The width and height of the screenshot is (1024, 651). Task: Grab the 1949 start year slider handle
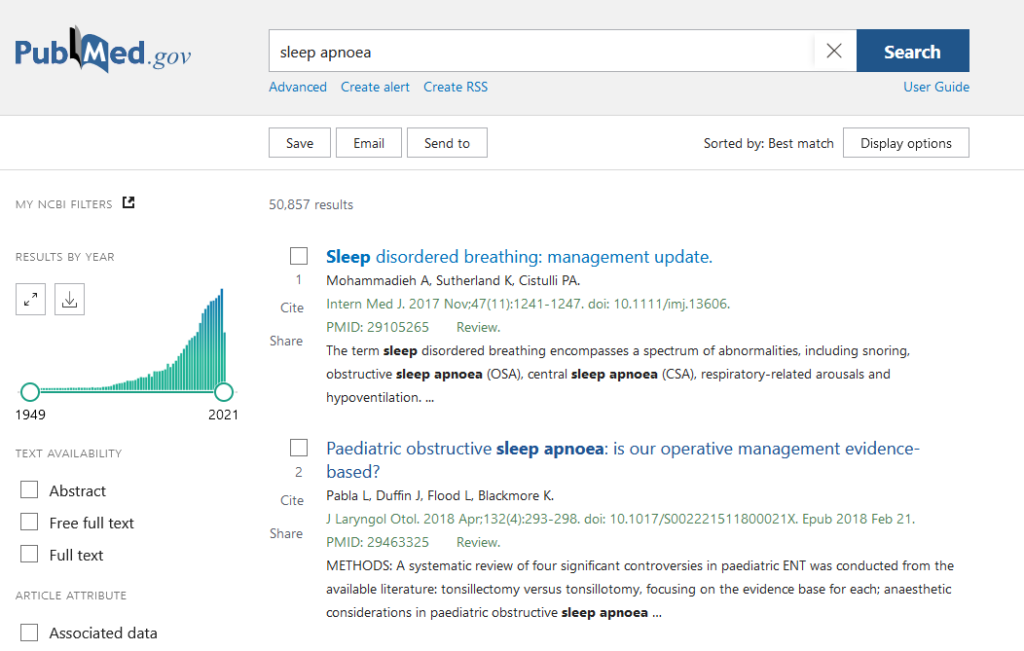[30, 391]
